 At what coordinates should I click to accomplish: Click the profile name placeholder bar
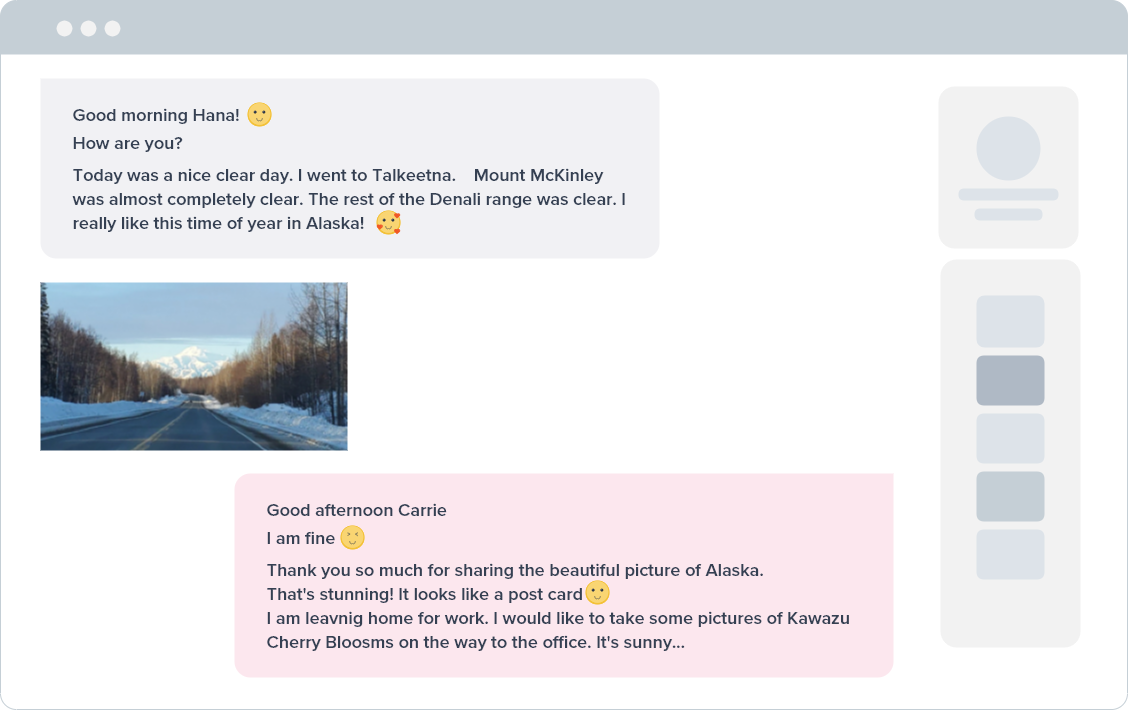(1008, 194)
